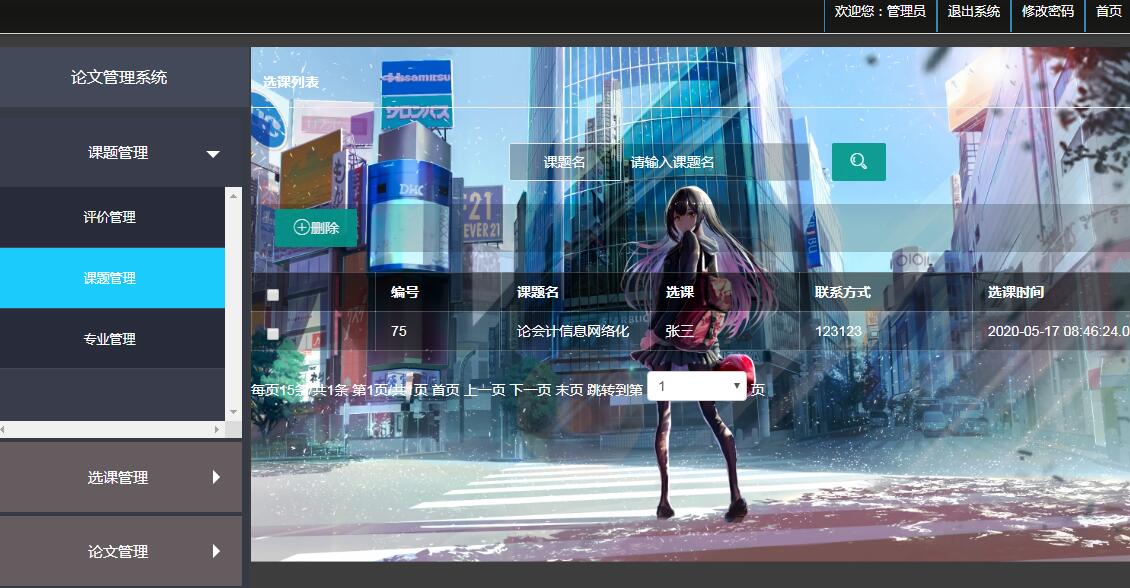This screenshot has width=1130, height=588.
Task: Open the 选课管理 menu section
Action: click(x=120, y=477)
